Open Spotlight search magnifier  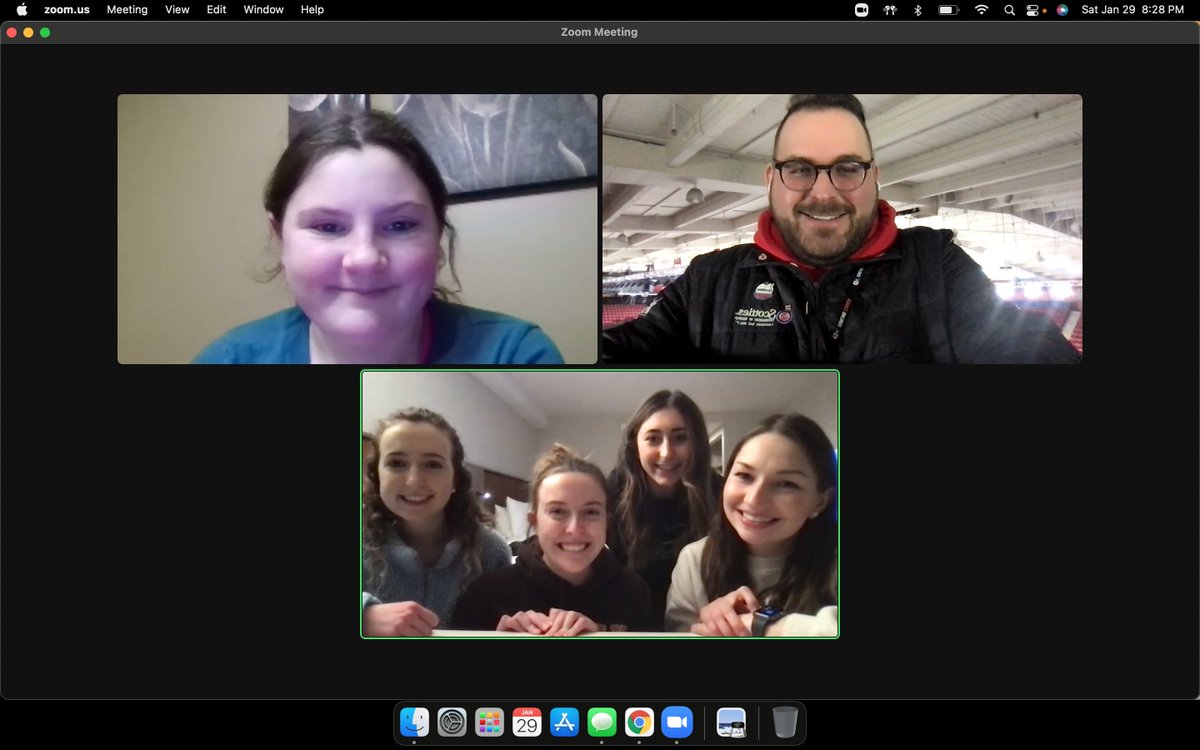(1010, 9)
